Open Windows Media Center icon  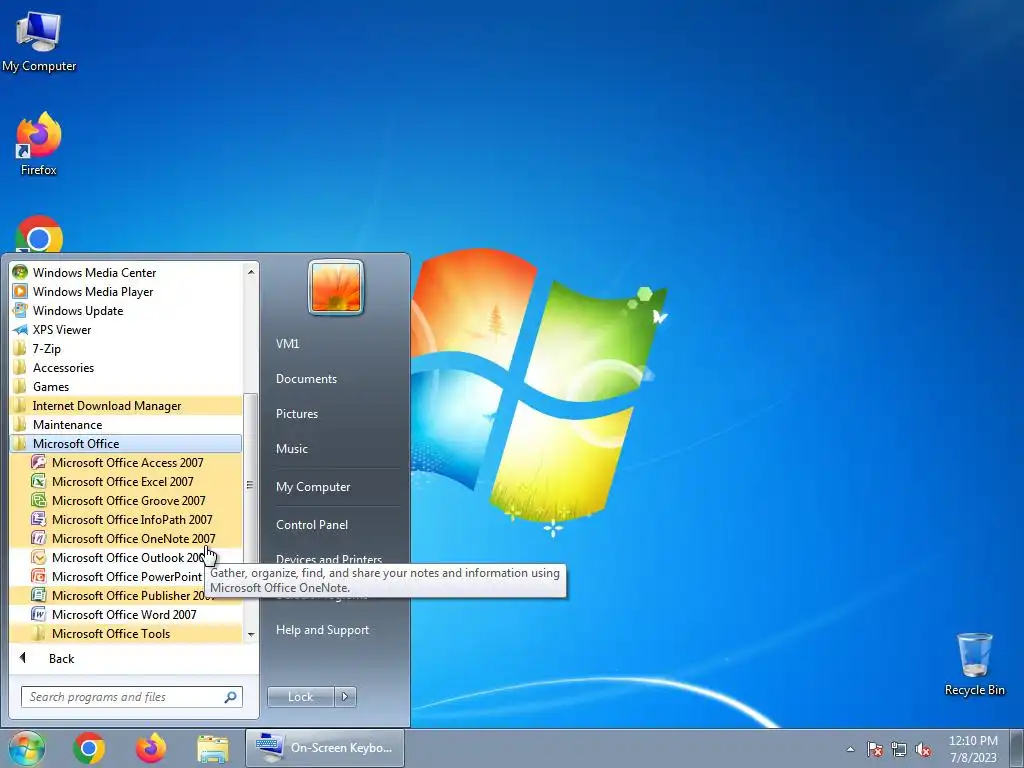pos(20,272)
